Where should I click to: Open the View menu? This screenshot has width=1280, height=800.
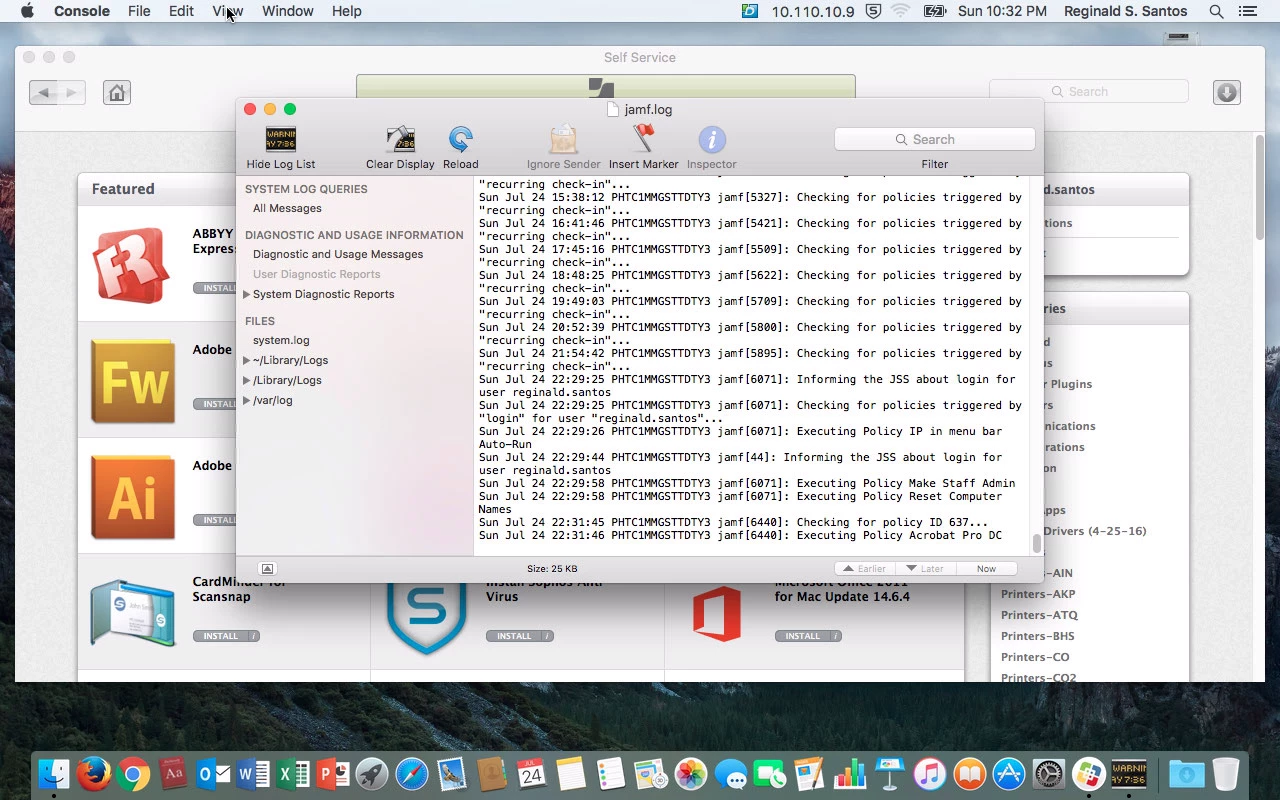point(228,11)
